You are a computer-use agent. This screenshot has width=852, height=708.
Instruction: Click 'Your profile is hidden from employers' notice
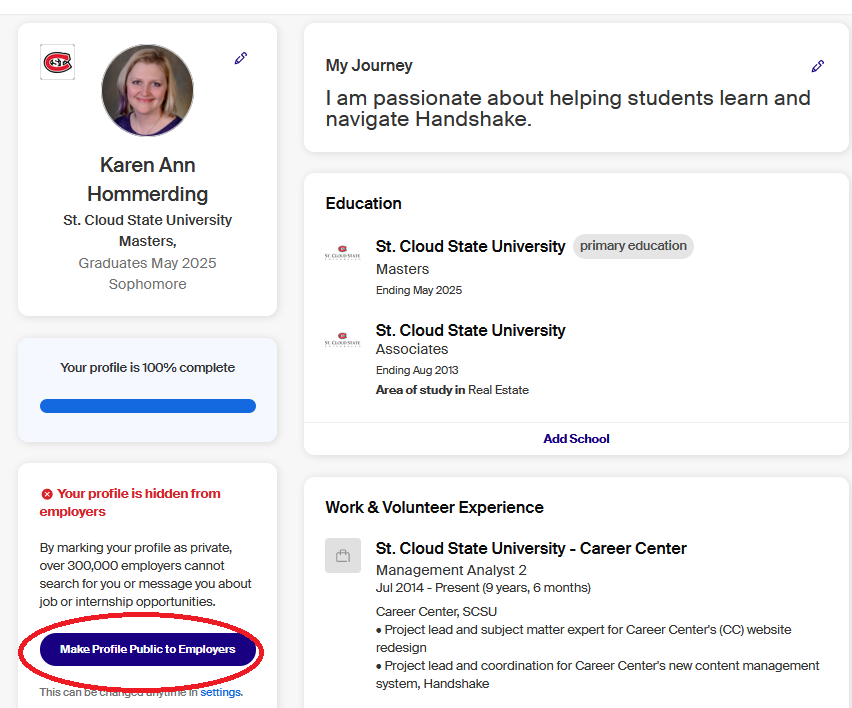130,502
